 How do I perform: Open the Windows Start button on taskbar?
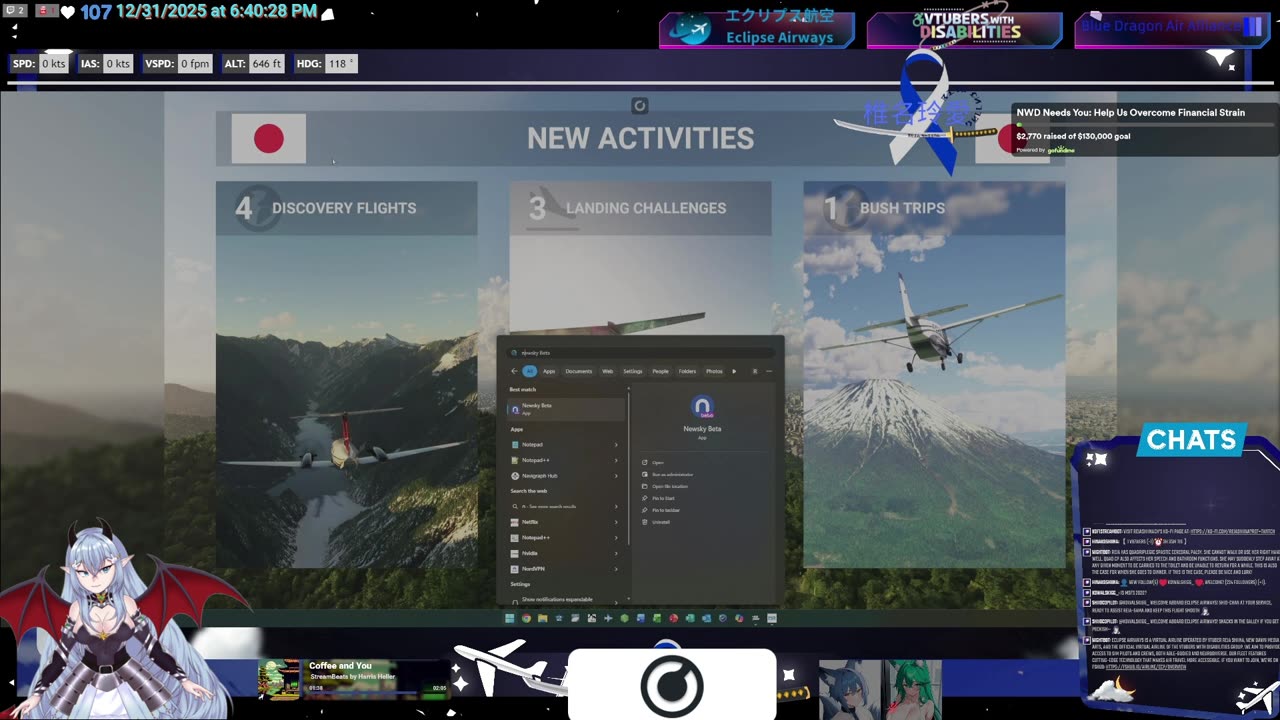click(x=510, y=618)
